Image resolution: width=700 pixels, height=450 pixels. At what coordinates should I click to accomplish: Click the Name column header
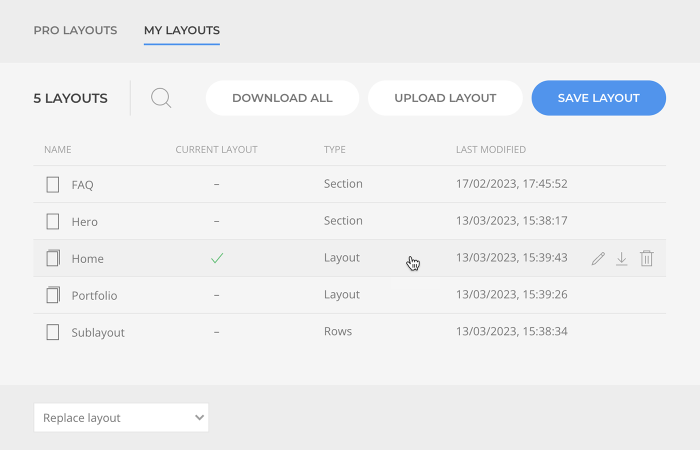pyautogui.click(x=58, y=150)
